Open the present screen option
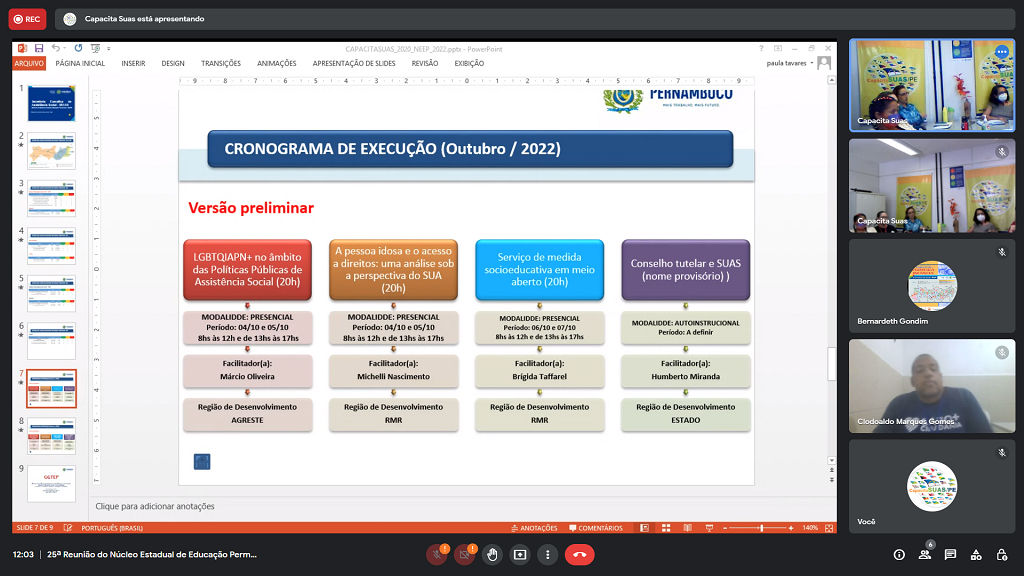 pyautogui.click(x=520, y=554)
